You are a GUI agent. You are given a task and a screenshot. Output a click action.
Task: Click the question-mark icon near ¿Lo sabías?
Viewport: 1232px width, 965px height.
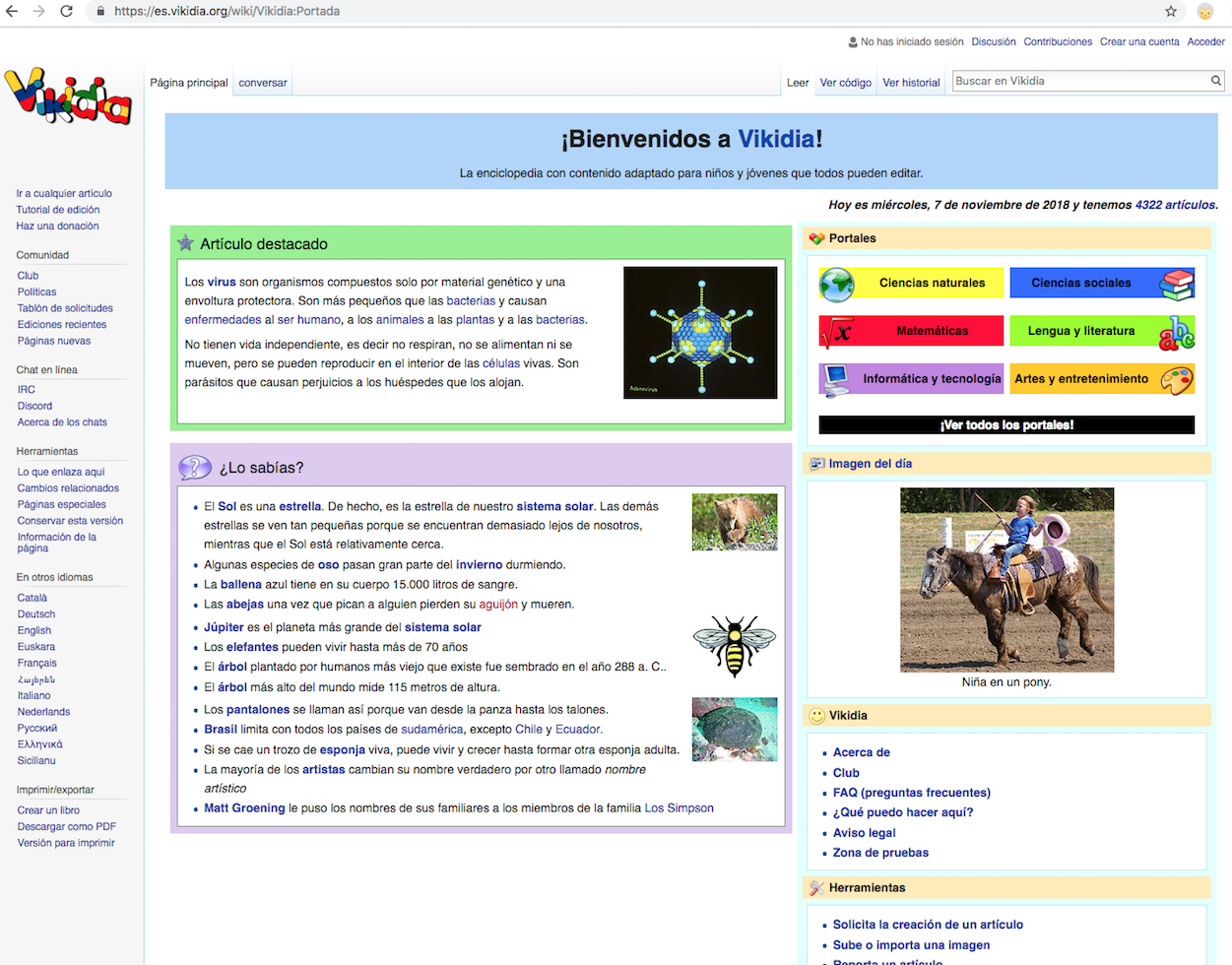point(194,467)
